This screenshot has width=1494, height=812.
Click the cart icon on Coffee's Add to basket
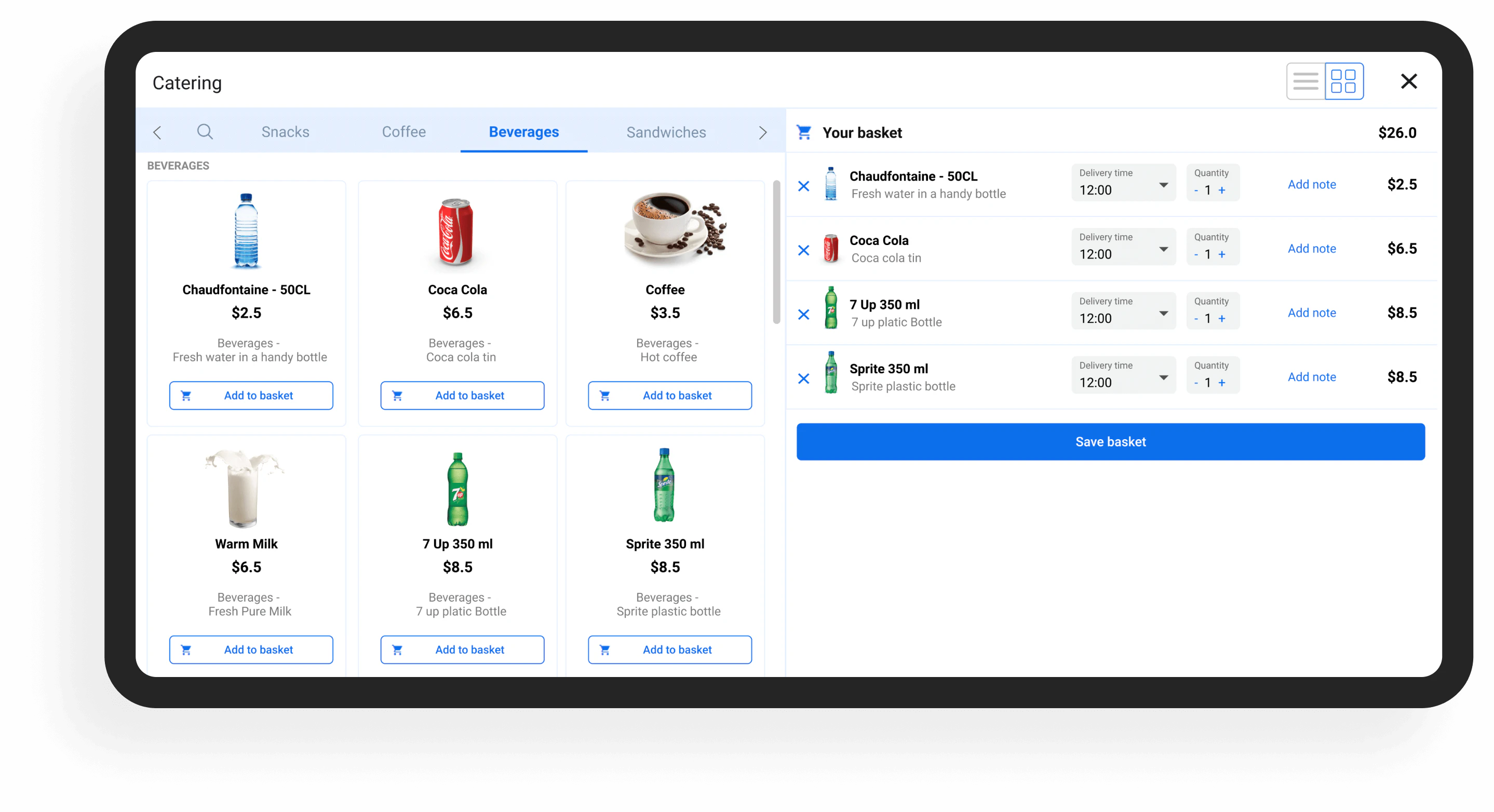(605, 395)
